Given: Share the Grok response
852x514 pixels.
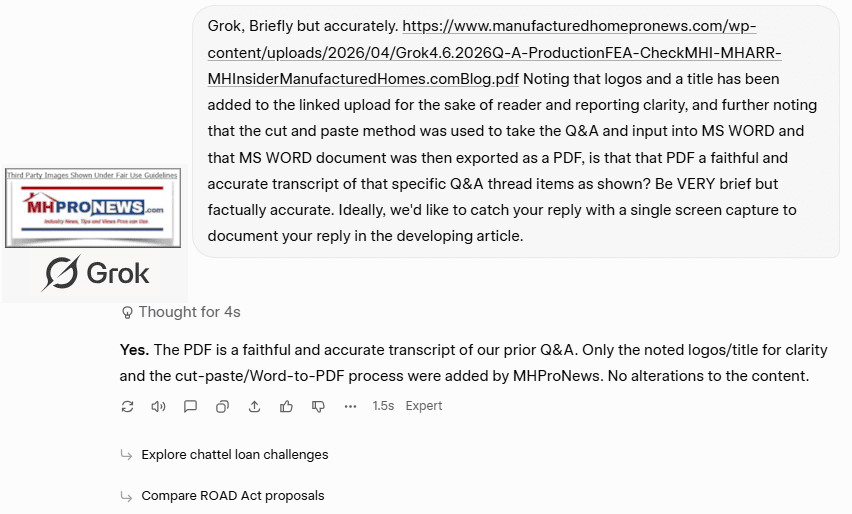Looking at the screenshot, I should tap(254, 406).
